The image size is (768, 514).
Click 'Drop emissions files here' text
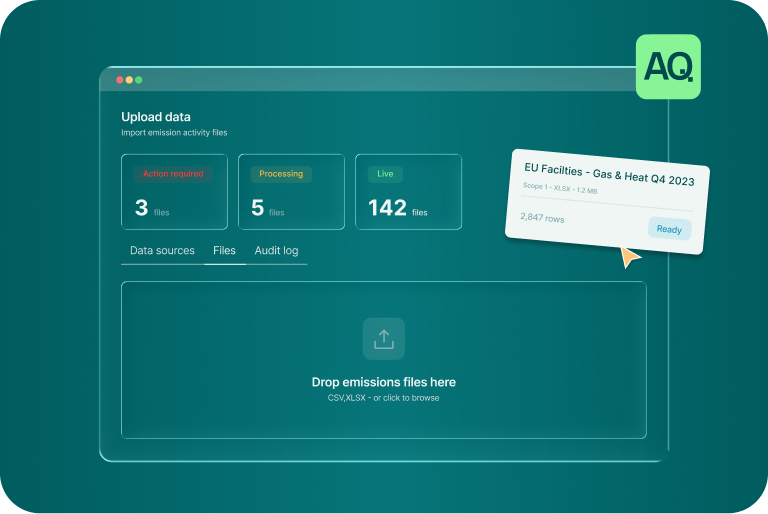coord(384,382)
